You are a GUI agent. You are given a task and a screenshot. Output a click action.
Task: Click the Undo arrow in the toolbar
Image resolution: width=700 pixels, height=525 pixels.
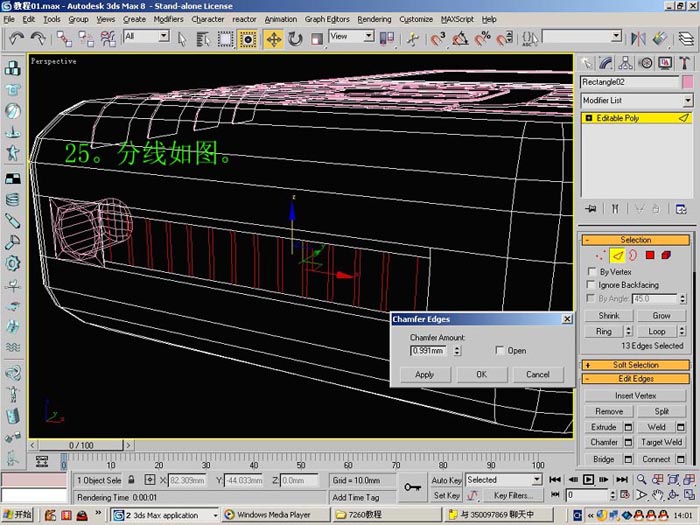(17, 39)
